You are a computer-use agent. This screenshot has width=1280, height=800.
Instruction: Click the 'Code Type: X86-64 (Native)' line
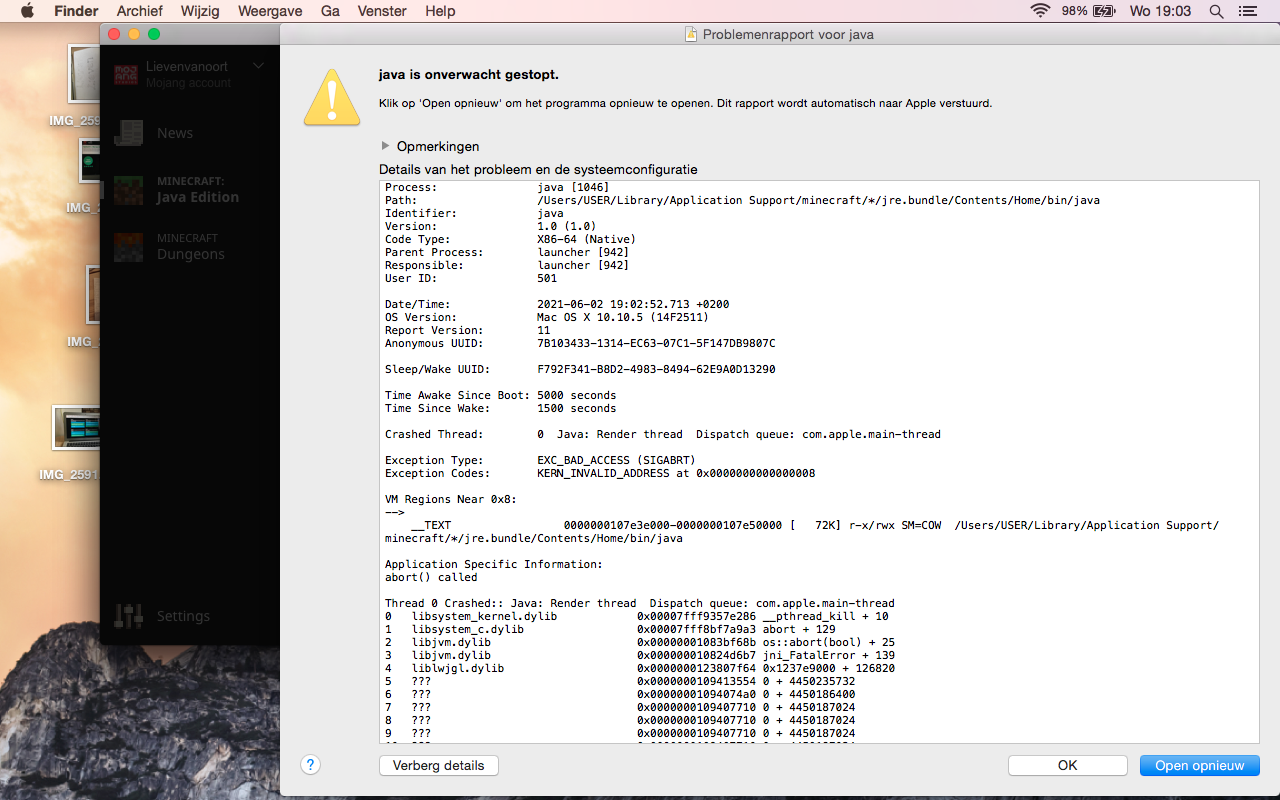point(510,239)
